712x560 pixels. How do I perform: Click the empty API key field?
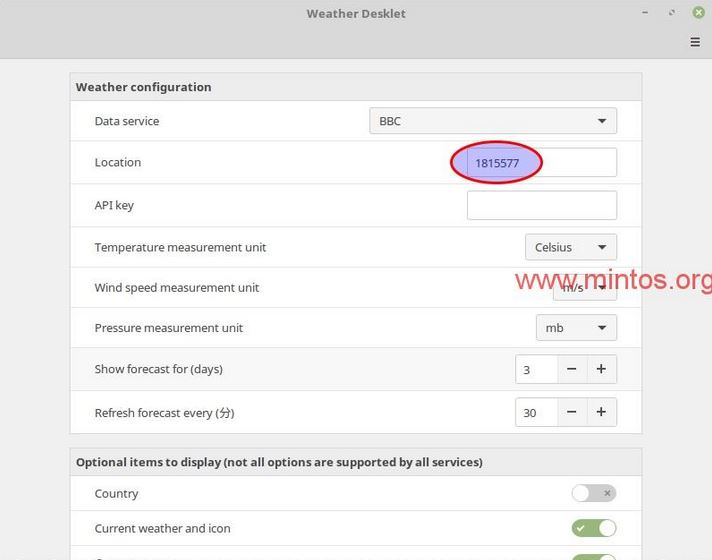[541, 205]
